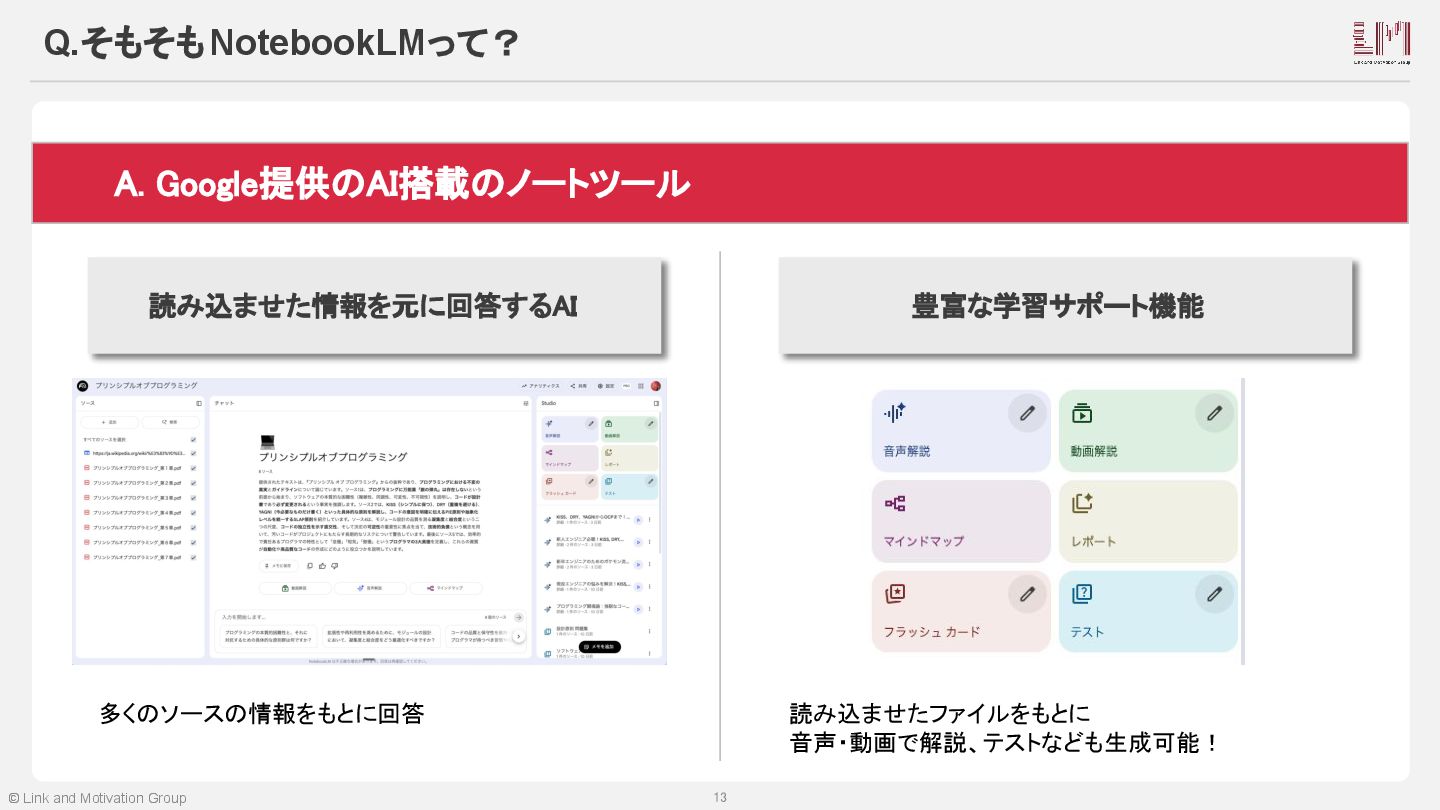Open the Google apps grid icon
1440x810 pixels.
(641, 386)
